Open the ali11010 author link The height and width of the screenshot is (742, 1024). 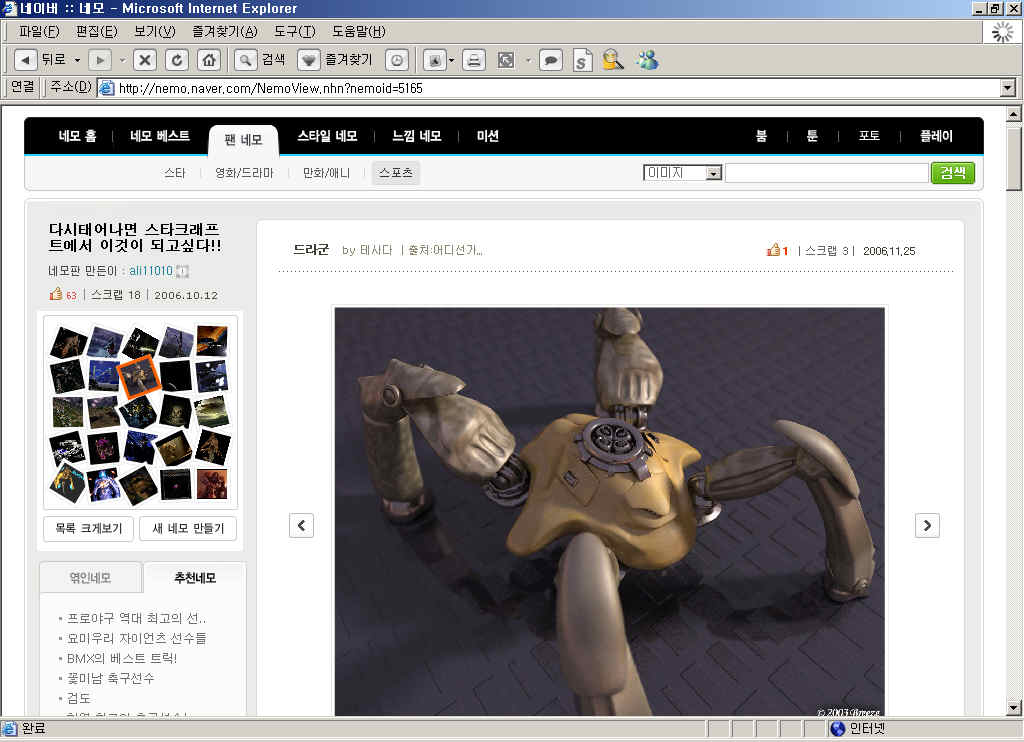coord(151,270)
